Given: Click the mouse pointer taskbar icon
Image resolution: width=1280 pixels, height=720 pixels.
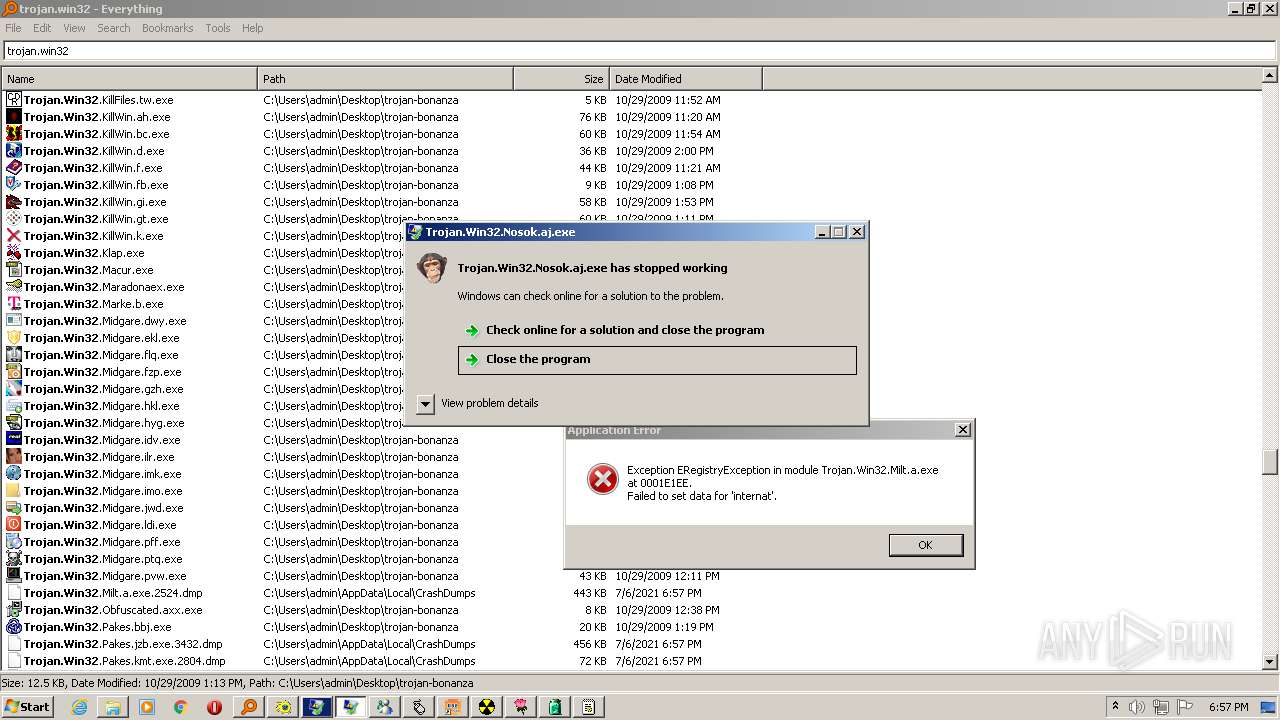Looking at the screenshot, I should tap(418, 707).
